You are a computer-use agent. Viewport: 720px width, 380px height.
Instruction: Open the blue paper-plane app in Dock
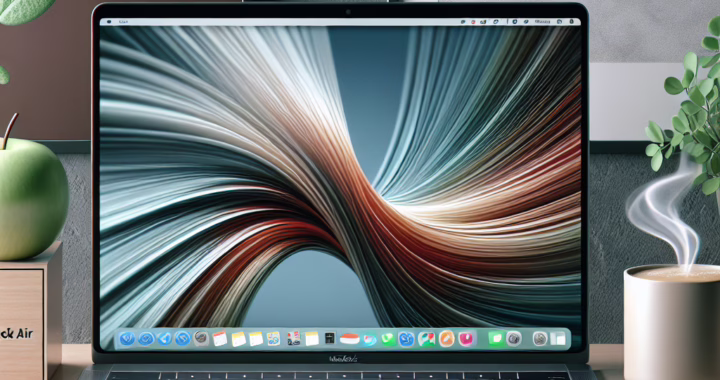tap(164, 339)
